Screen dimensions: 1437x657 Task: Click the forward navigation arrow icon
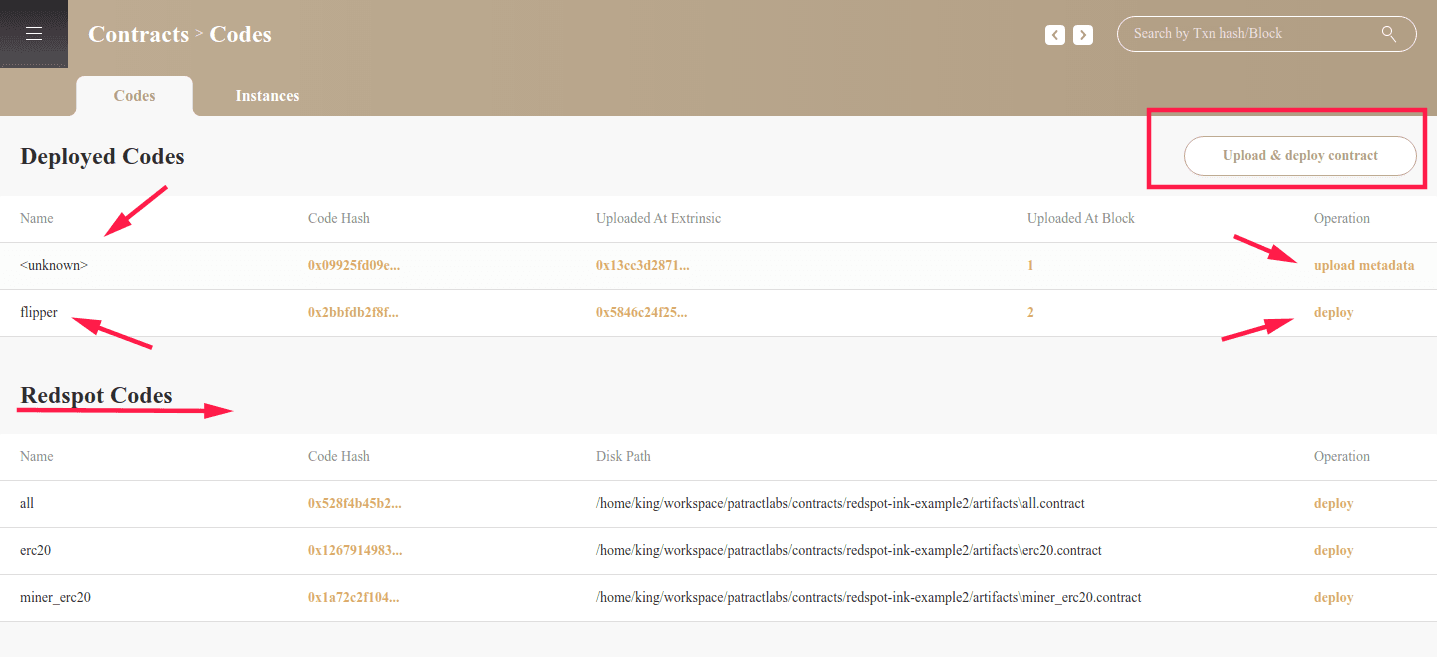coord(1082,35)
